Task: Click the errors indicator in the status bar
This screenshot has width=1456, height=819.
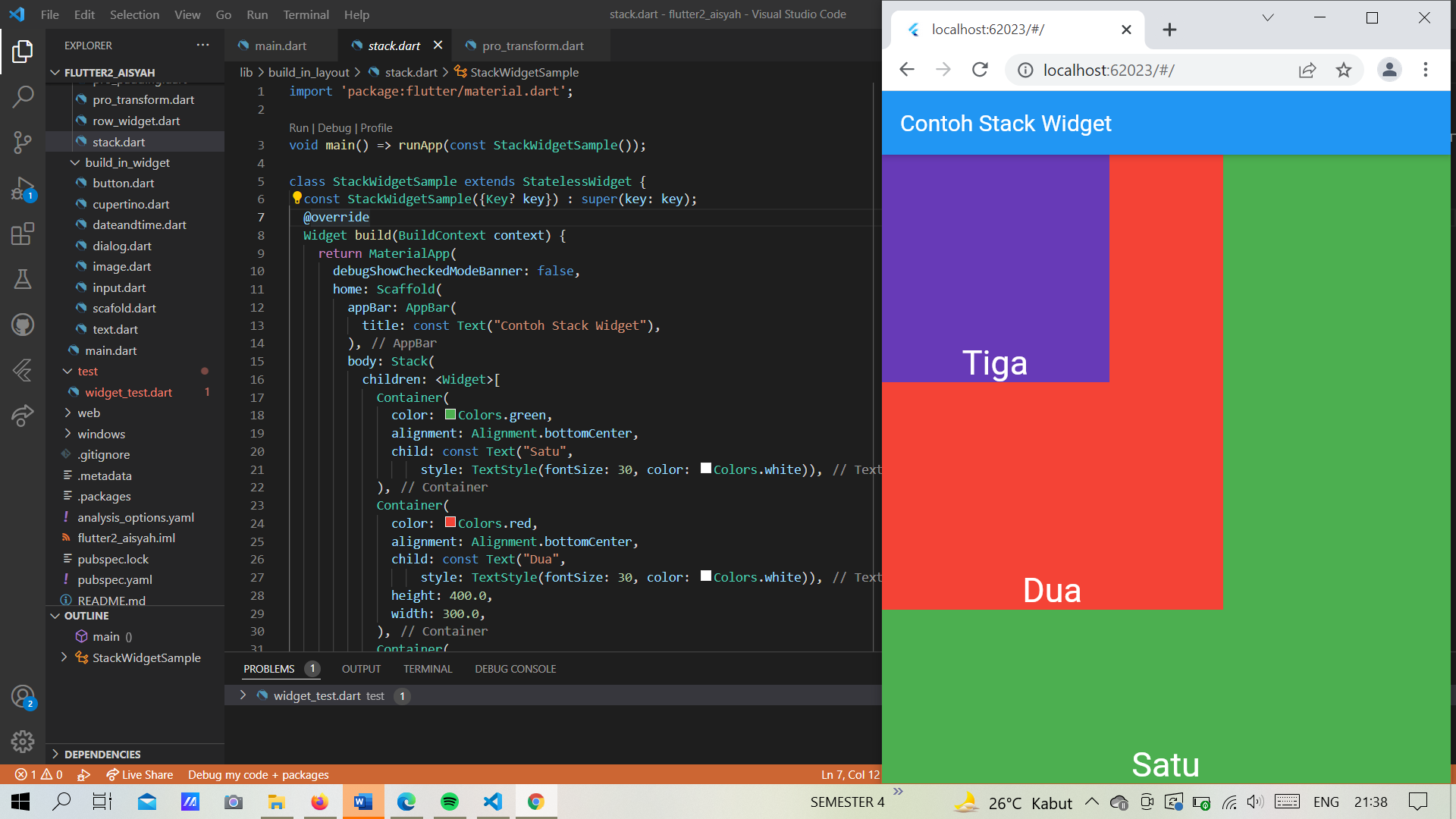Action: [26, 774]
